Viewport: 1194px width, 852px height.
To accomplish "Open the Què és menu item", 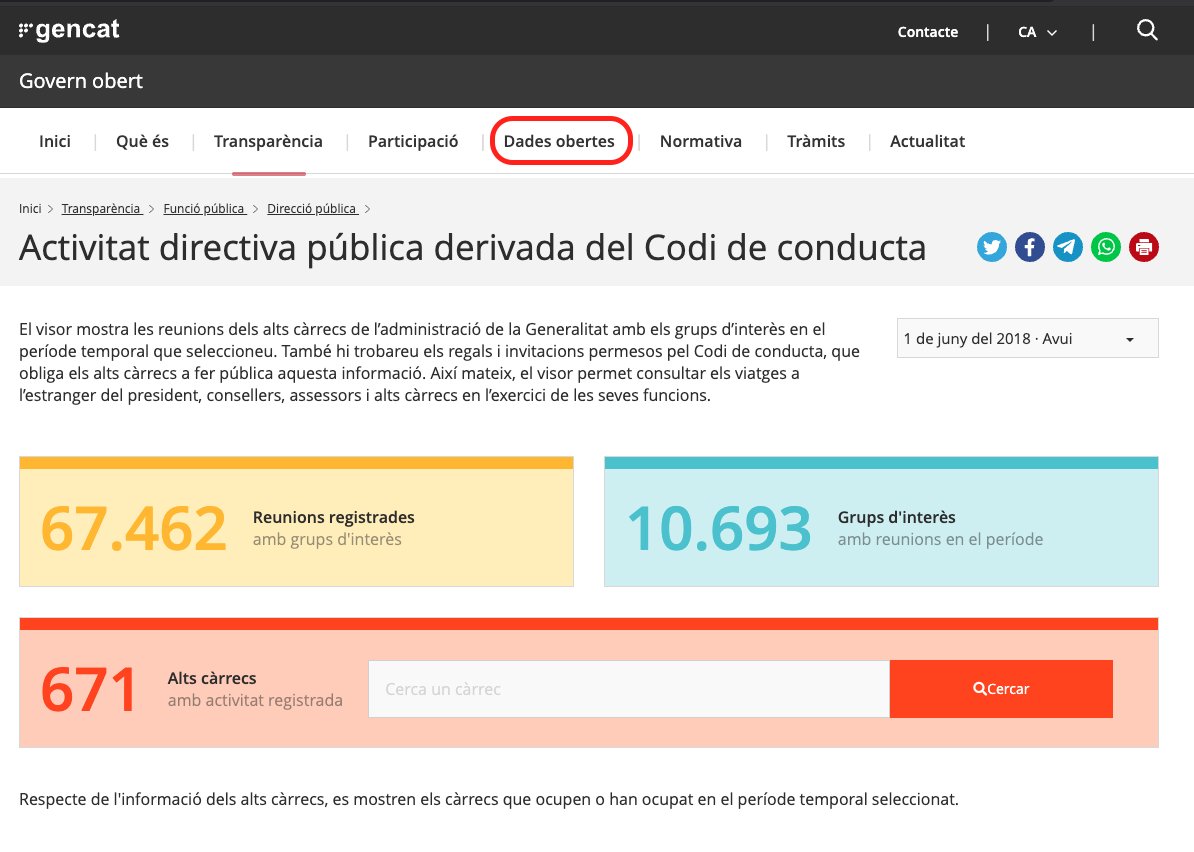I will coord(142,142).
